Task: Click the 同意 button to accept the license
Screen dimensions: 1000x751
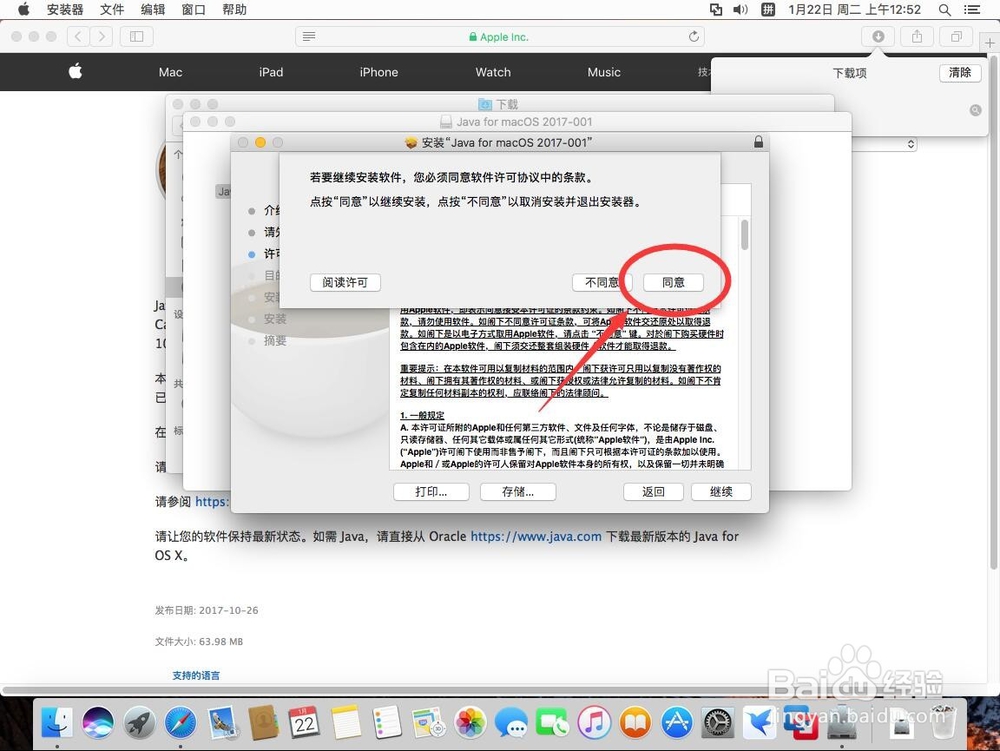Action: coord(672,282)
